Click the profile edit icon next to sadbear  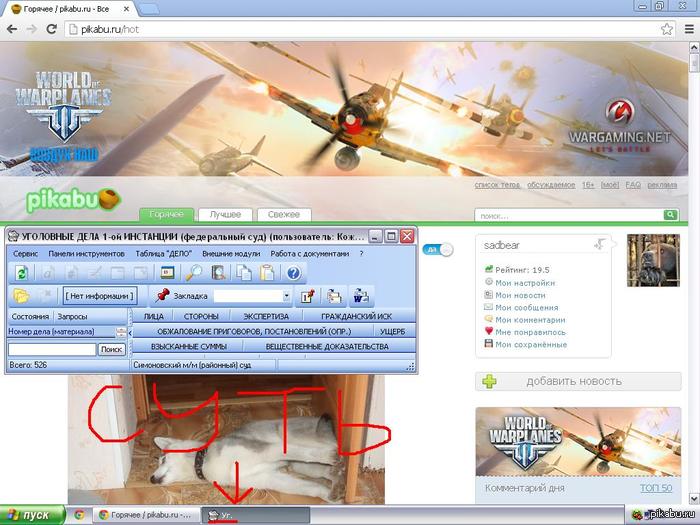coord(600,244)
